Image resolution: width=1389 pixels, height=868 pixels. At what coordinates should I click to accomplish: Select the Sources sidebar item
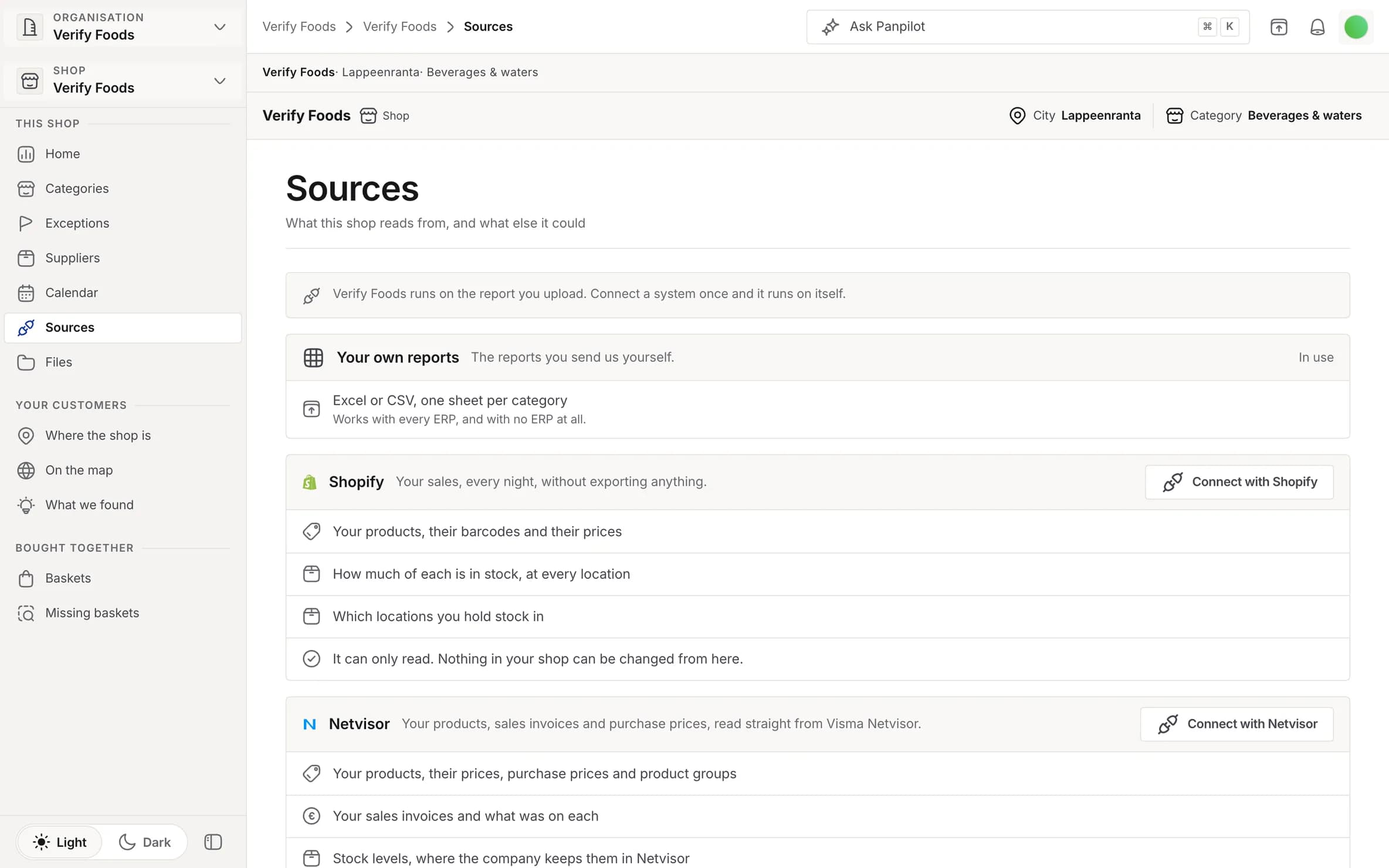(x=123, y=327)
